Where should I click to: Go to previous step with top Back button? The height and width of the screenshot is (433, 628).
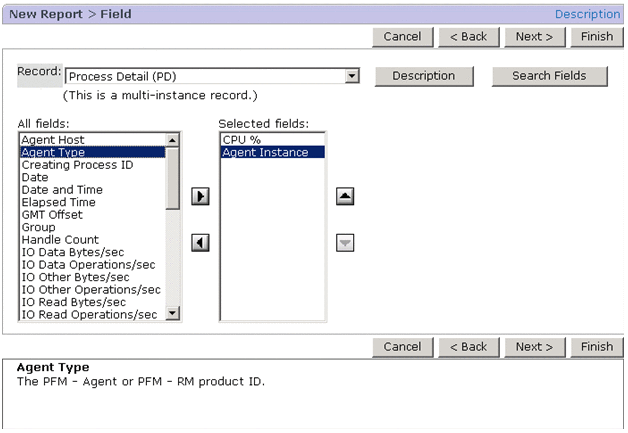point(468,36)
